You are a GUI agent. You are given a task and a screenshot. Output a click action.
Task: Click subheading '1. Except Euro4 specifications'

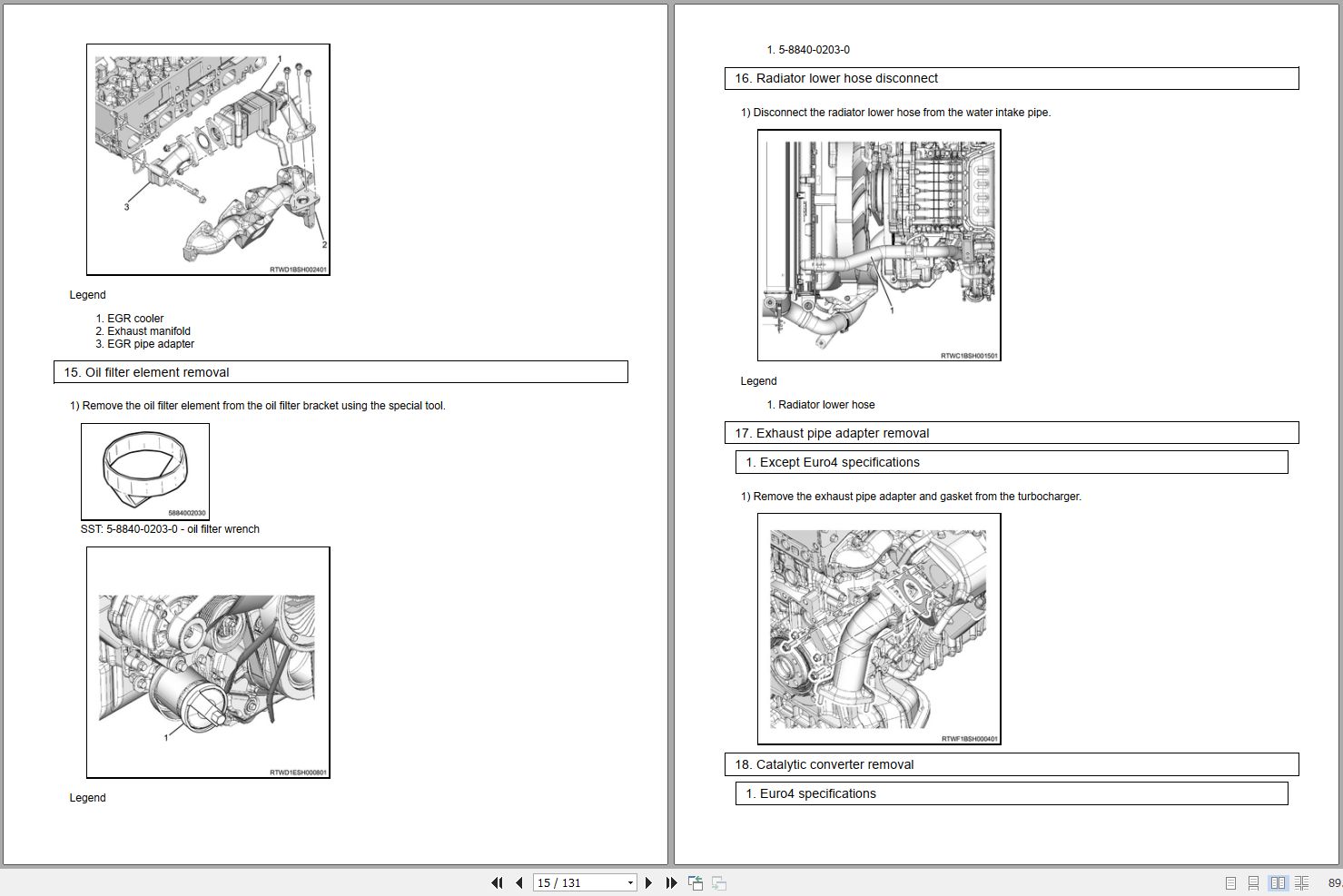click(1012, 462)
